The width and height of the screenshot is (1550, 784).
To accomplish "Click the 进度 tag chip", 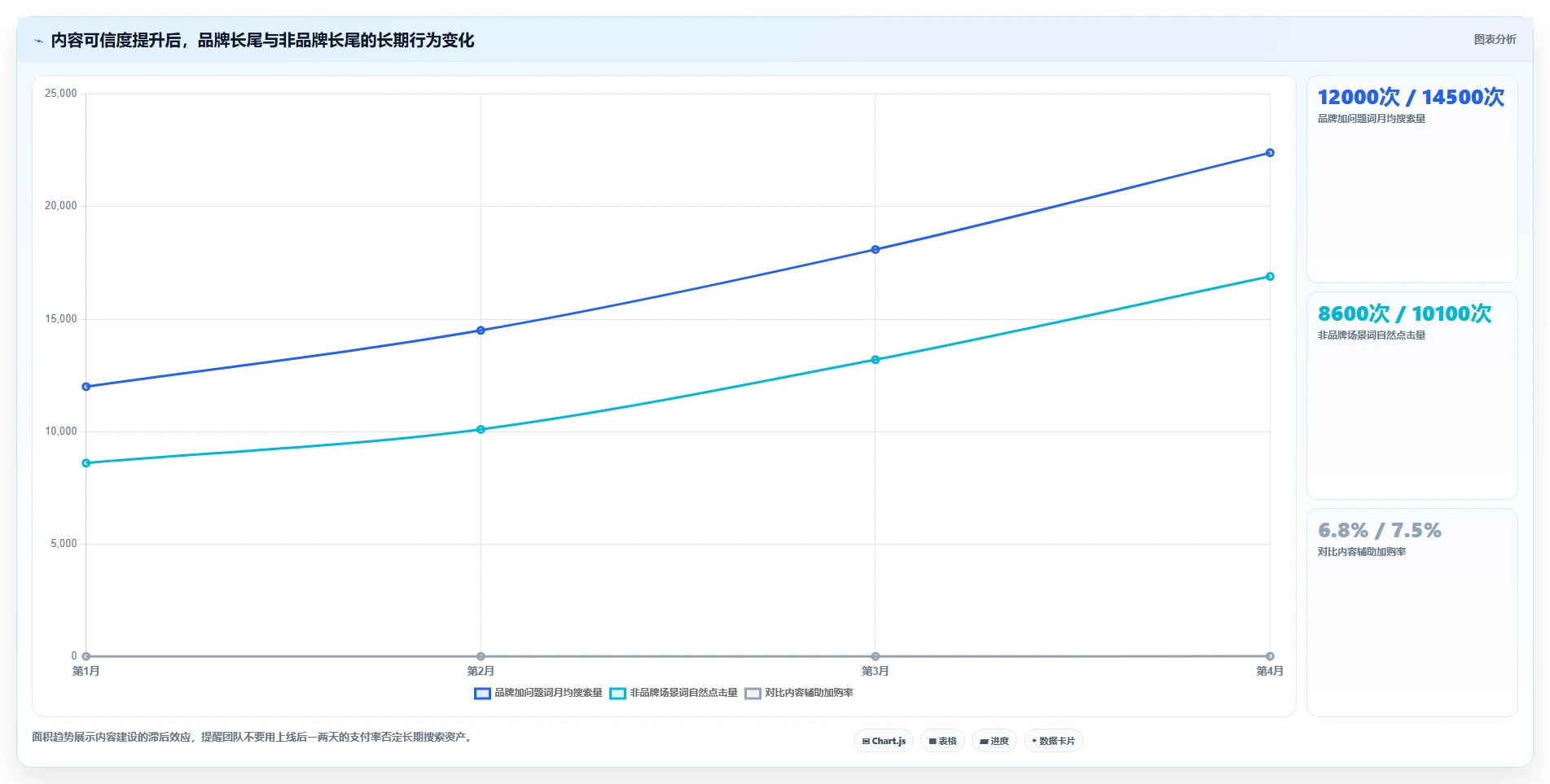I will pyautogui.click(x=994, y=741).
